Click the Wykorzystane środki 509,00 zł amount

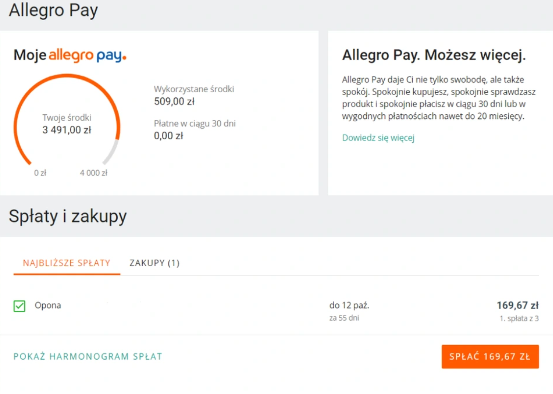point(174,102)
